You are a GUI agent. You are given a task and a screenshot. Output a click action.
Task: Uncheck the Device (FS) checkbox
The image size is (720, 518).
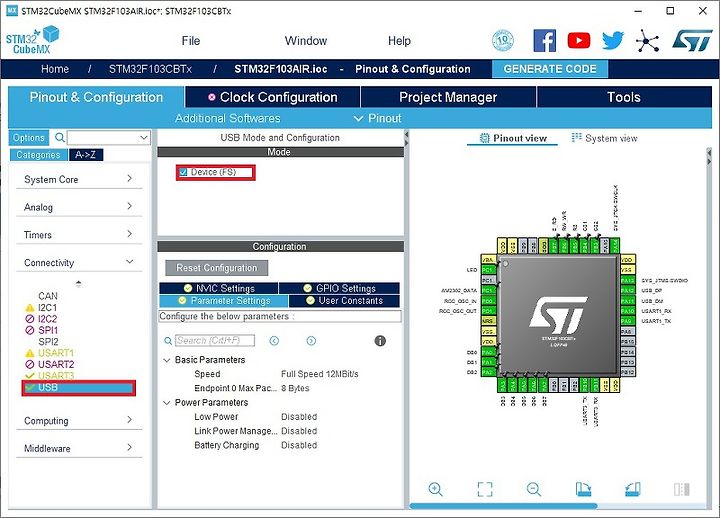[x=184, y=172]
